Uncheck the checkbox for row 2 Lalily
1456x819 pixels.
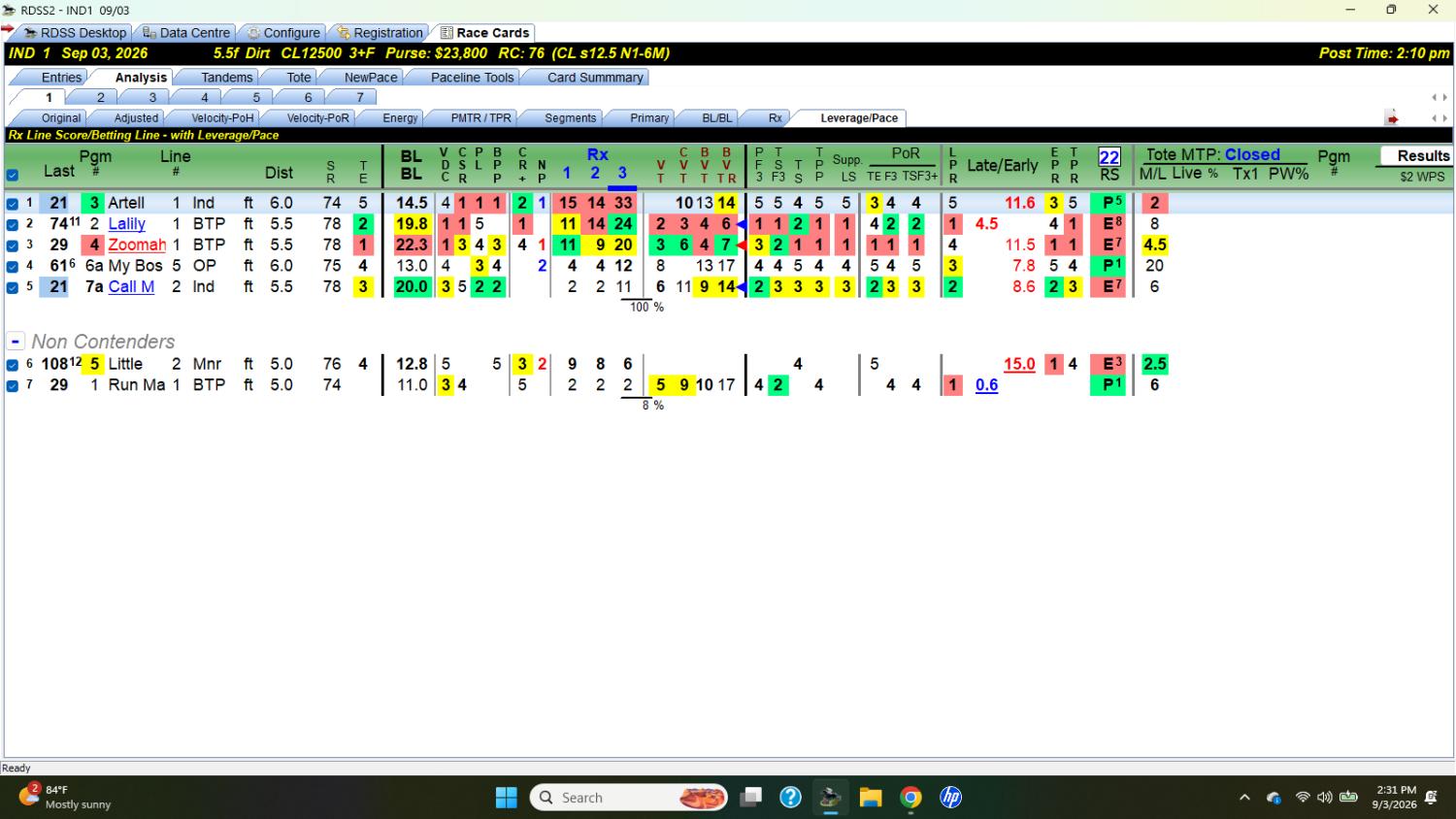click(x=13, y=224)
